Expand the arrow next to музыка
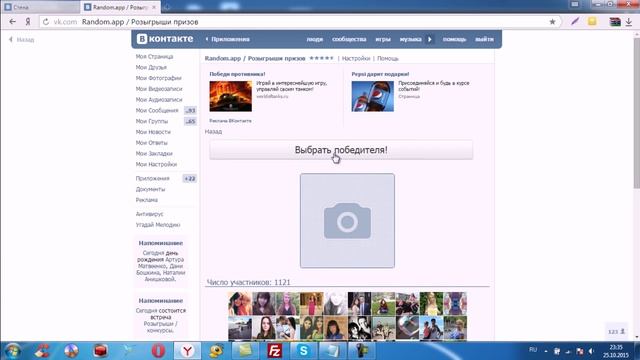 pyautogui.click(x=429, y=39)
